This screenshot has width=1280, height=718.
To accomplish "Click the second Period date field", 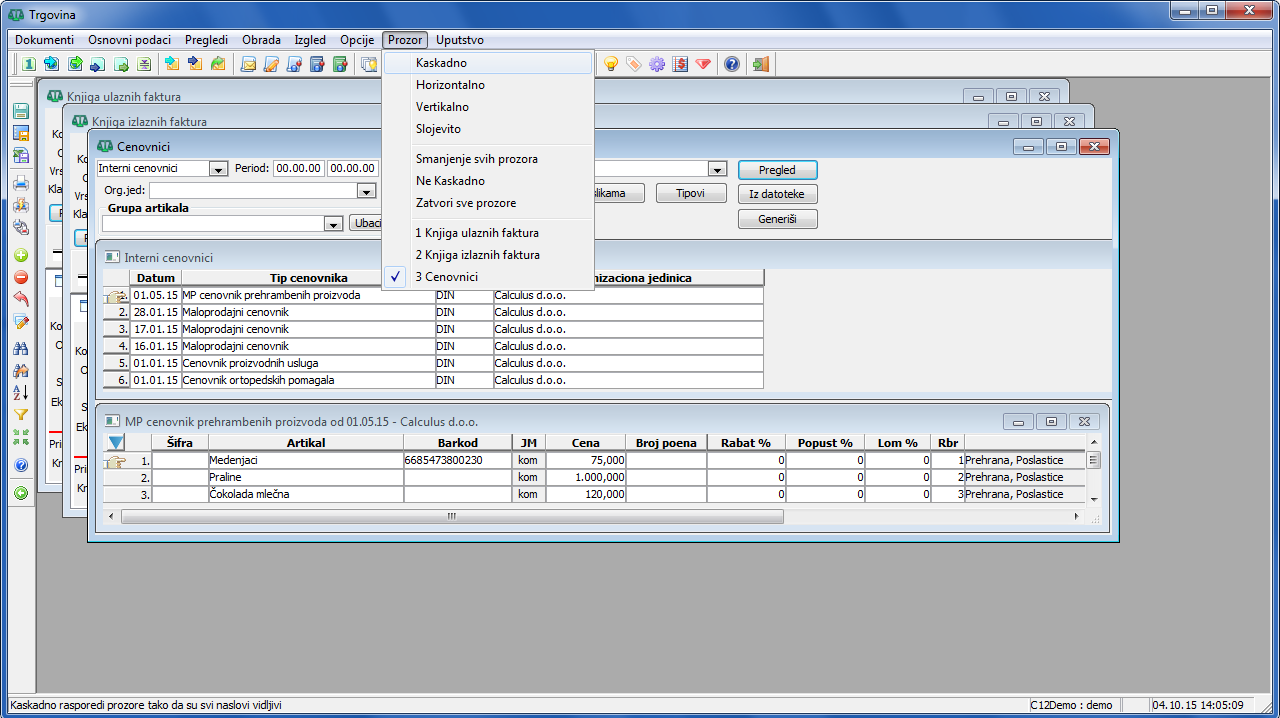I will click(354, 169).
